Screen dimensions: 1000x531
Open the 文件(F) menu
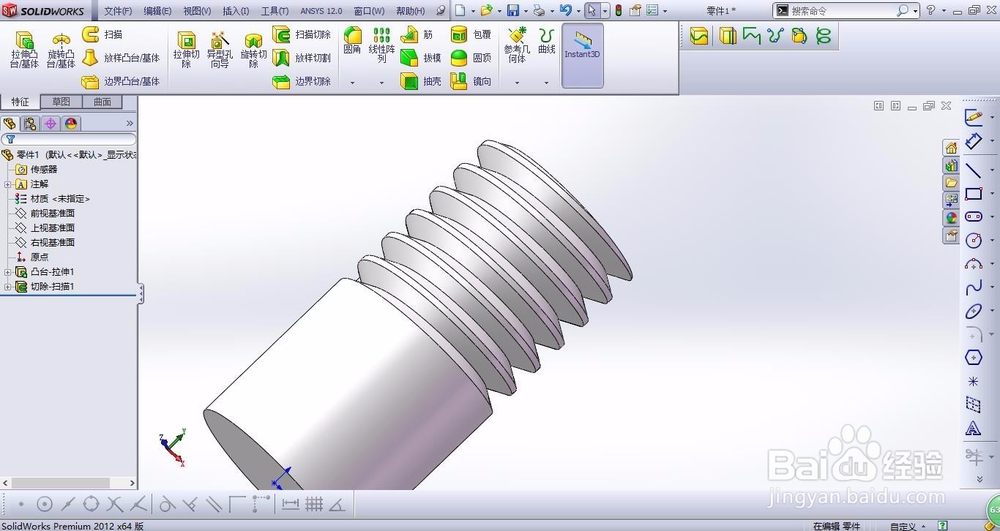click(x=118, y=11)
